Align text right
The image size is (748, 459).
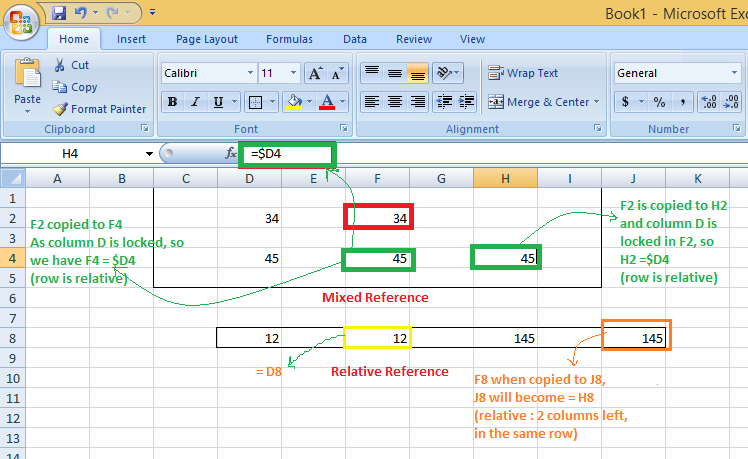click(x=417, y=102)
